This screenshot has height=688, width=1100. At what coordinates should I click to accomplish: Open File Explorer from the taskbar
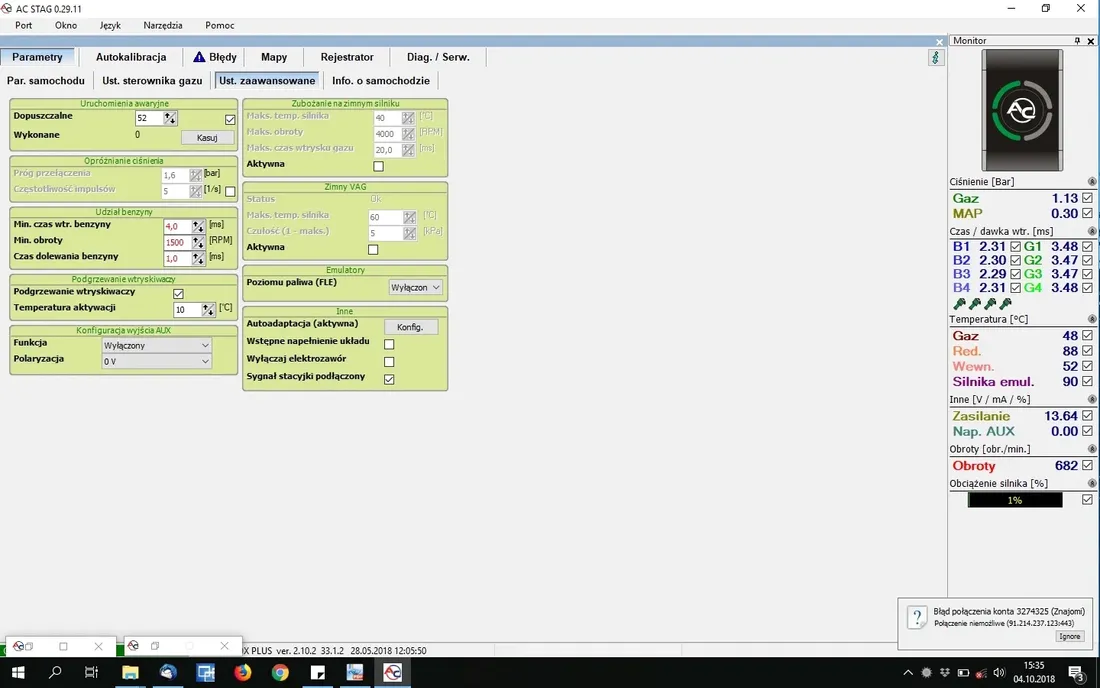tap(130, 673)
